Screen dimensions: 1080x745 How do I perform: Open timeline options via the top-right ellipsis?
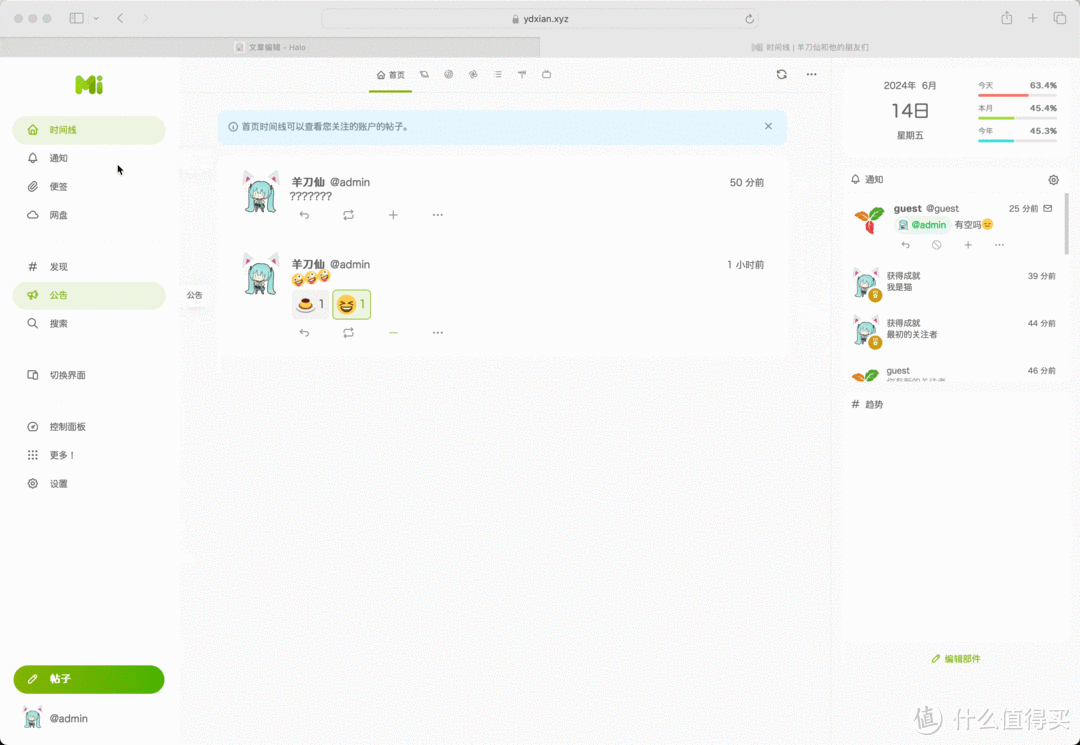[x=811, y=74]
